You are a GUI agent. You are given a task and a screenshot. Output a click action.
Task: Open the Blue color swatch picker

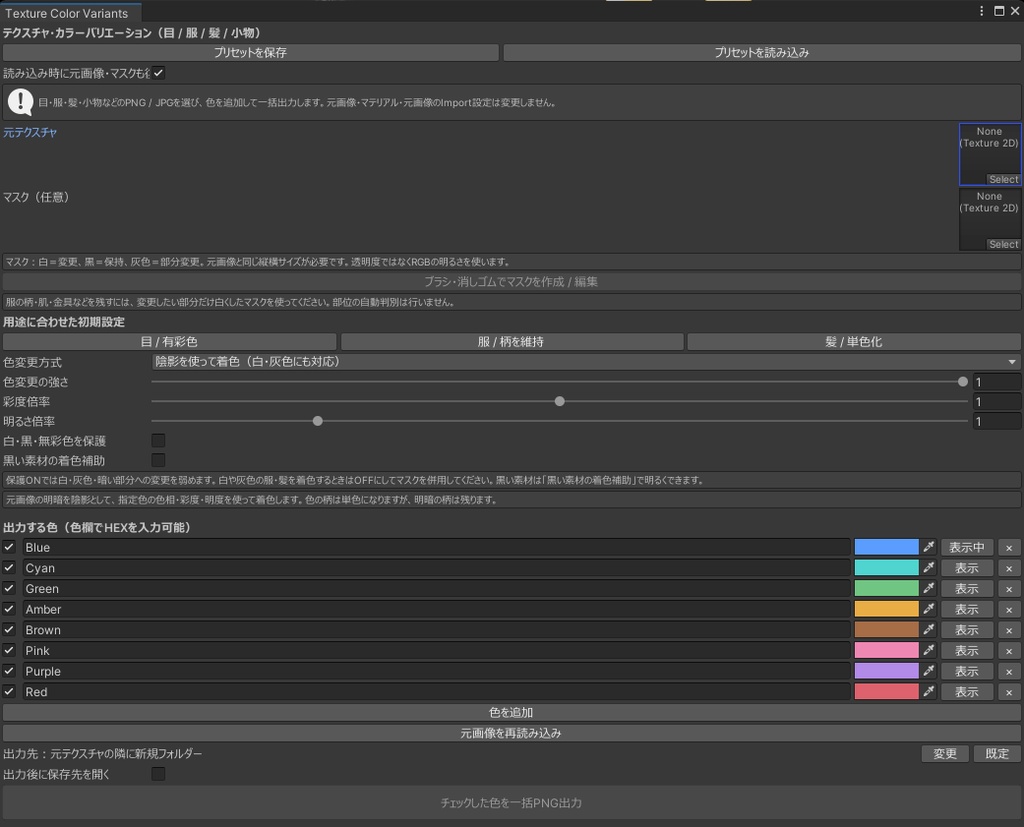pos(886,547)
